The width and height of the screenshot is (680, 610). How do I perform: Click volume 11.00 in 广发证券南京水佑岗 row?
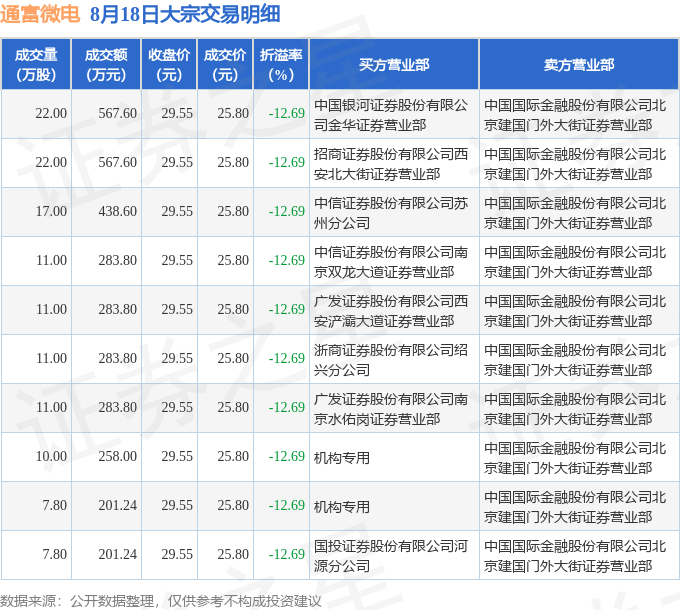51,407
